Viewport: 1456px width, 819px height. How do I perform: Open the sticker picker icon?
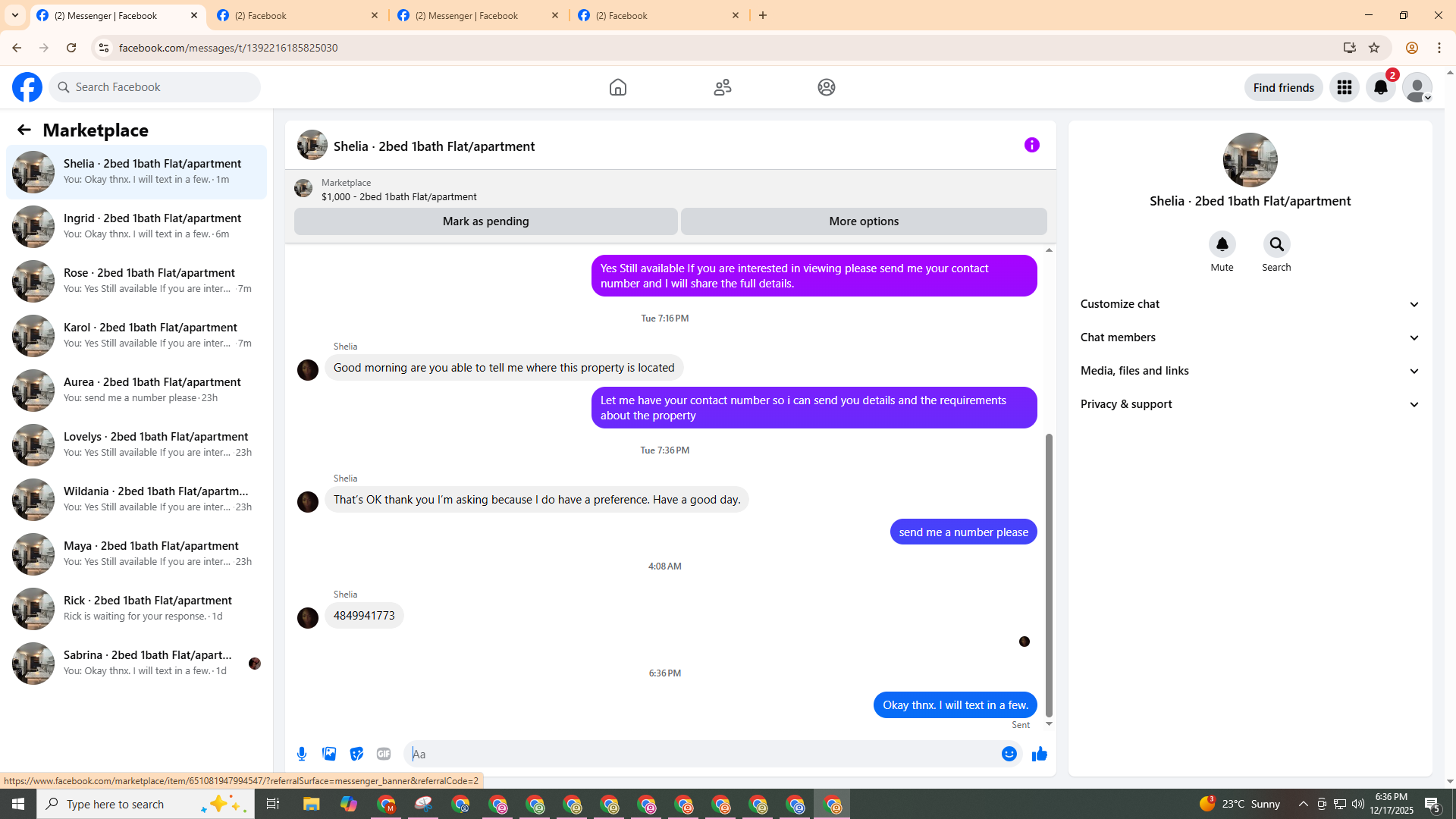click(356, 754)
